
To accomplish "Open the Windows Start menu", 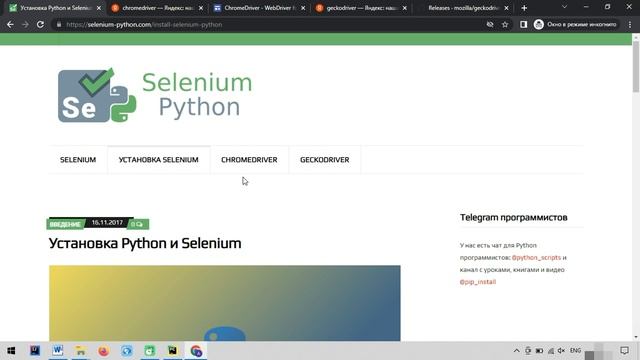I will tap(11, 351).
